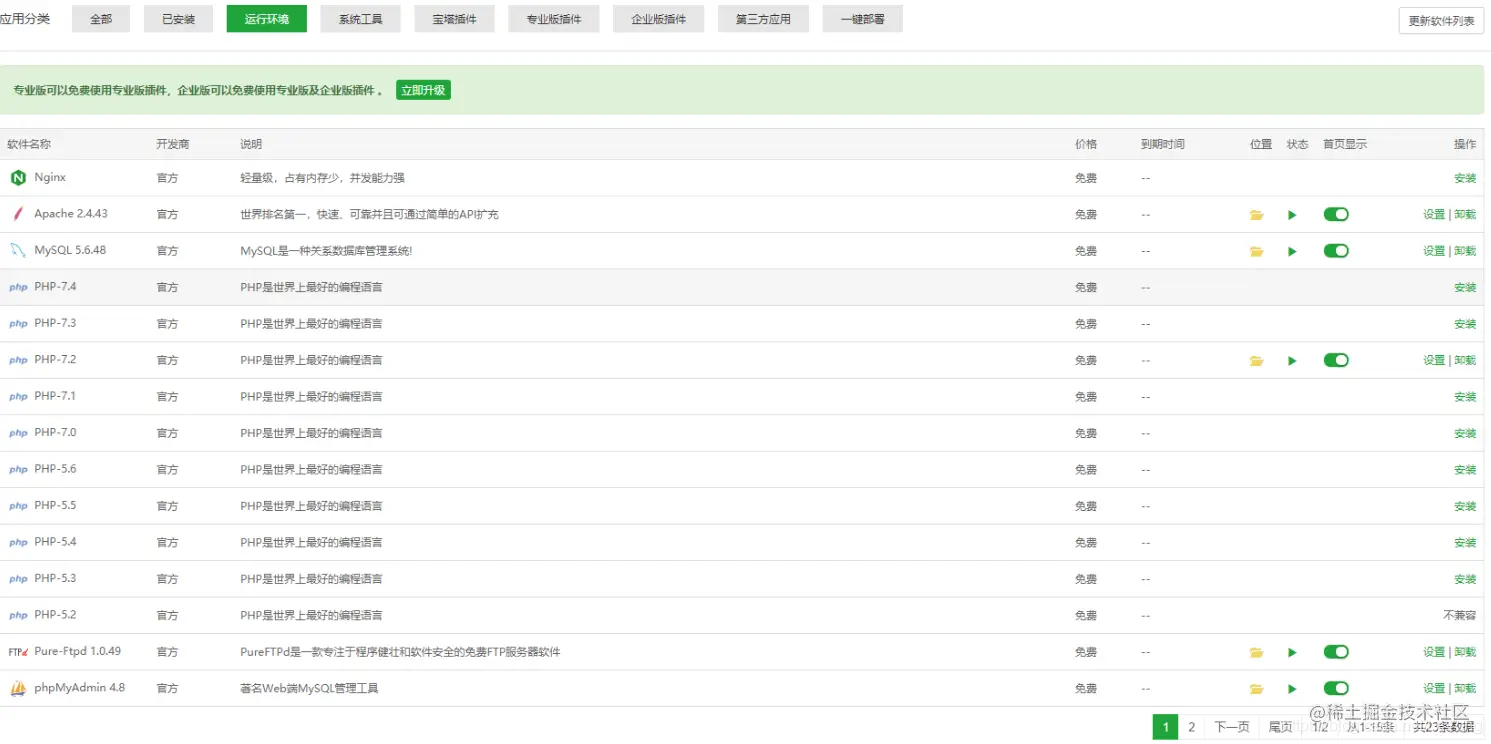This screenshot has height=744, width=1491.
Task: Click the Pure-Ftpd 1.0.49 software name
Action: click(77, 652)
